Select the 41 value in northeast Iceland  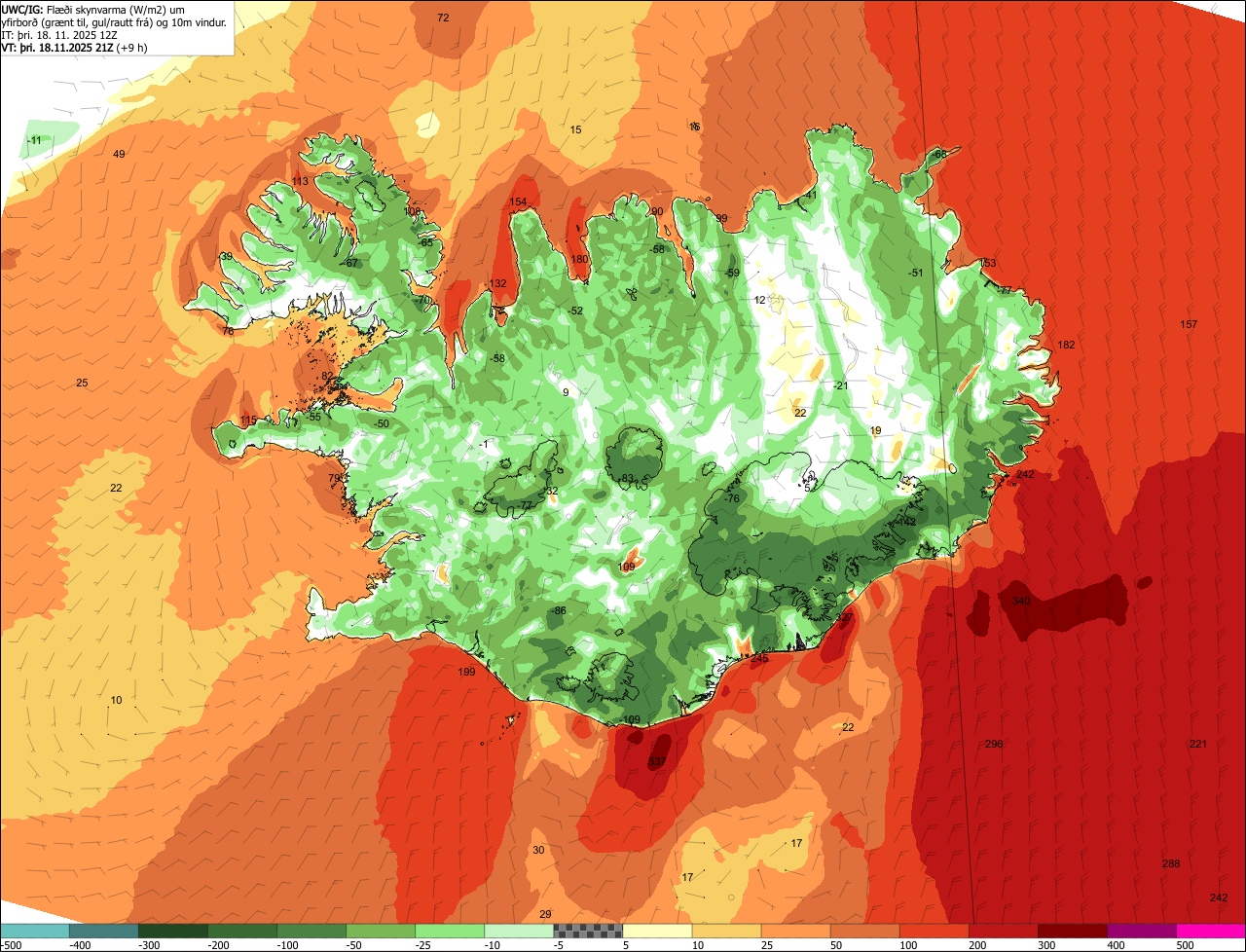point(811,196)
